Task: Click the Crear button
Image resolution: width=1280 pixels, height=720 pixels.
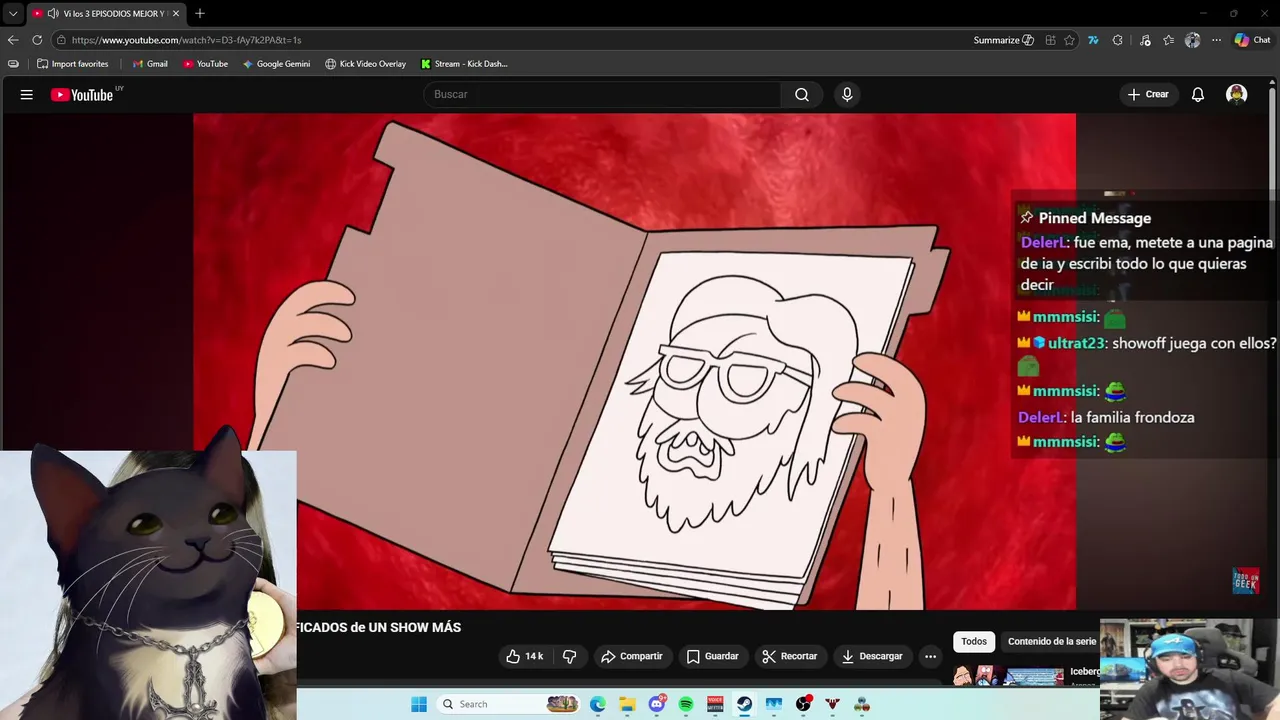Action: point(1148,94)
